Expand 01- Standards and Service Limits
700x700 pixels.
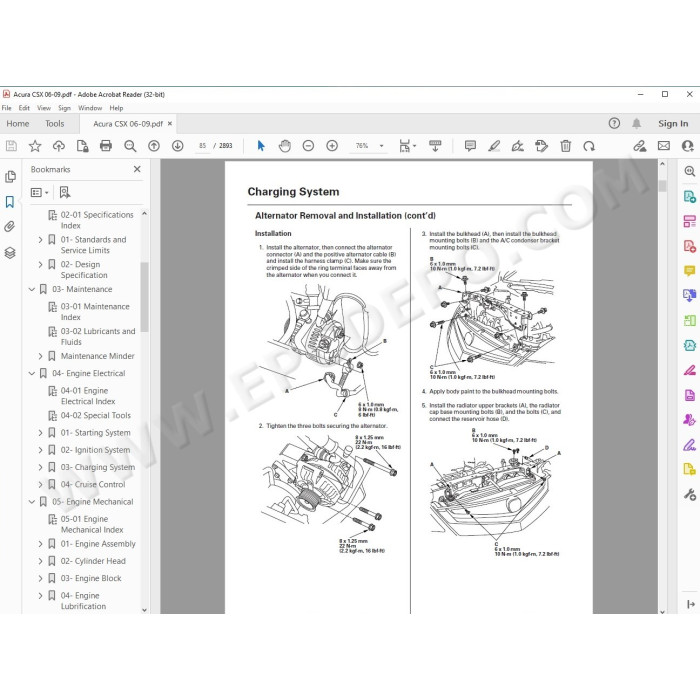[x=40, y=240]
